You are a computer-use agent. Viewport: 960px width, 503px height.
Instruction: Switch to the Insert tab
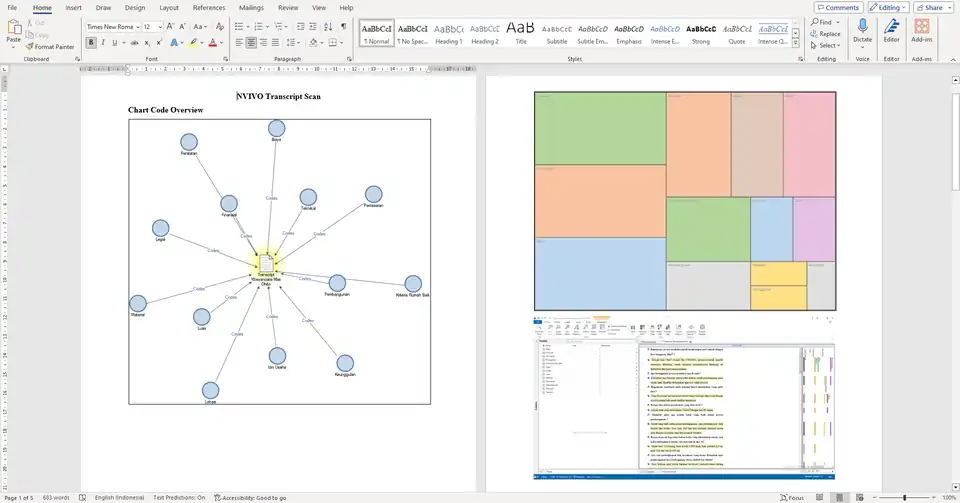coord(73,7)
